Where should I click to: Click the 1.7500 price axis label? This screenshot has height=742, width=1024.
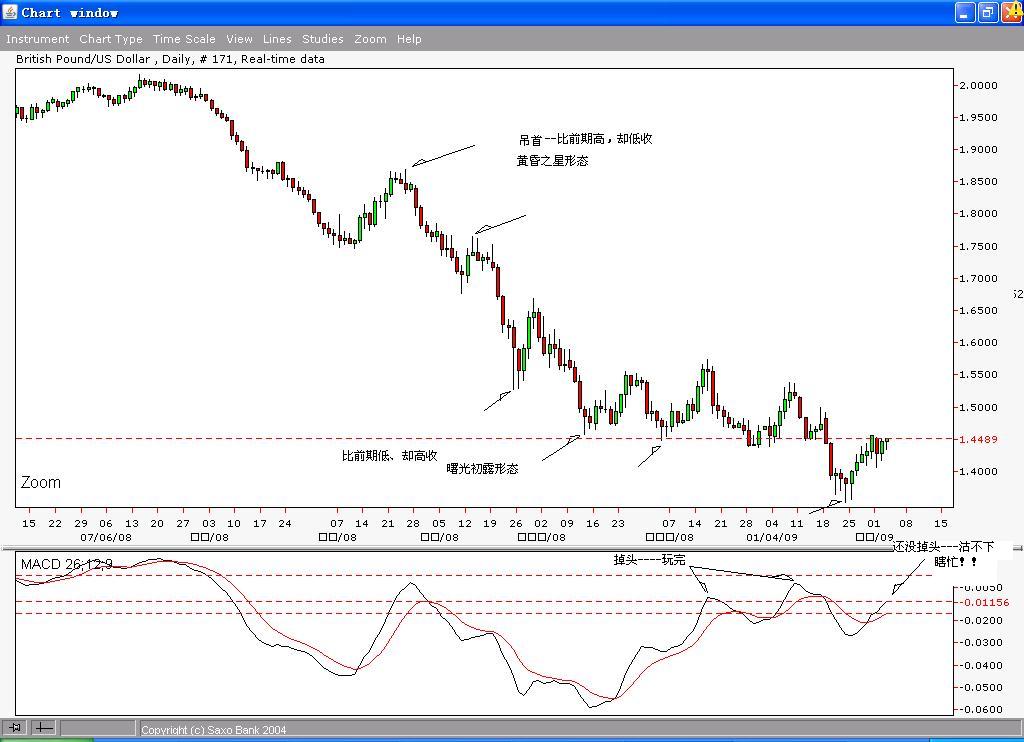click(978, 246)
